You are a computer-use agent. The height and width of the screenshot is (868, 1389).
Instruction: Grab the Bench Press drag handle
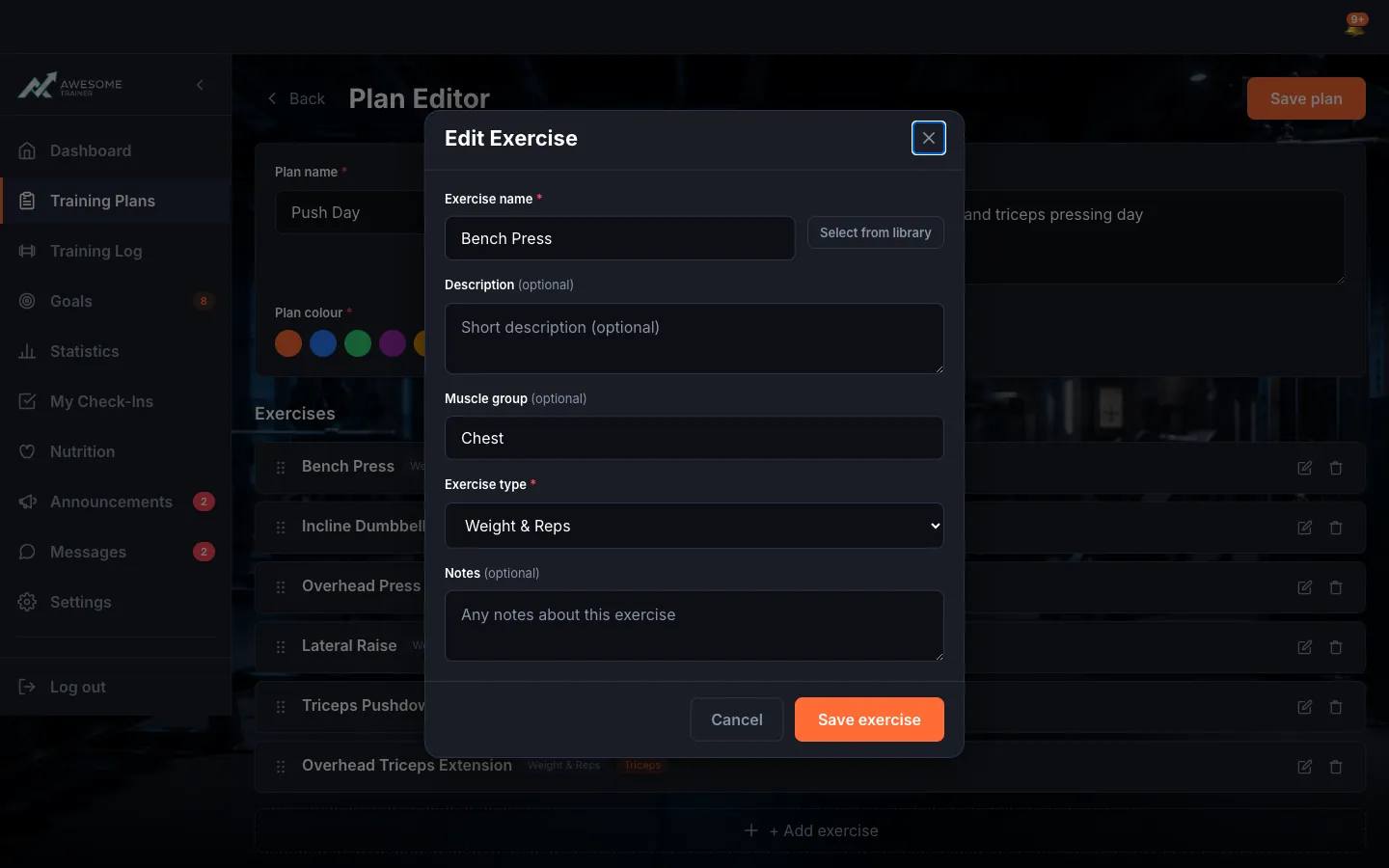281,468
